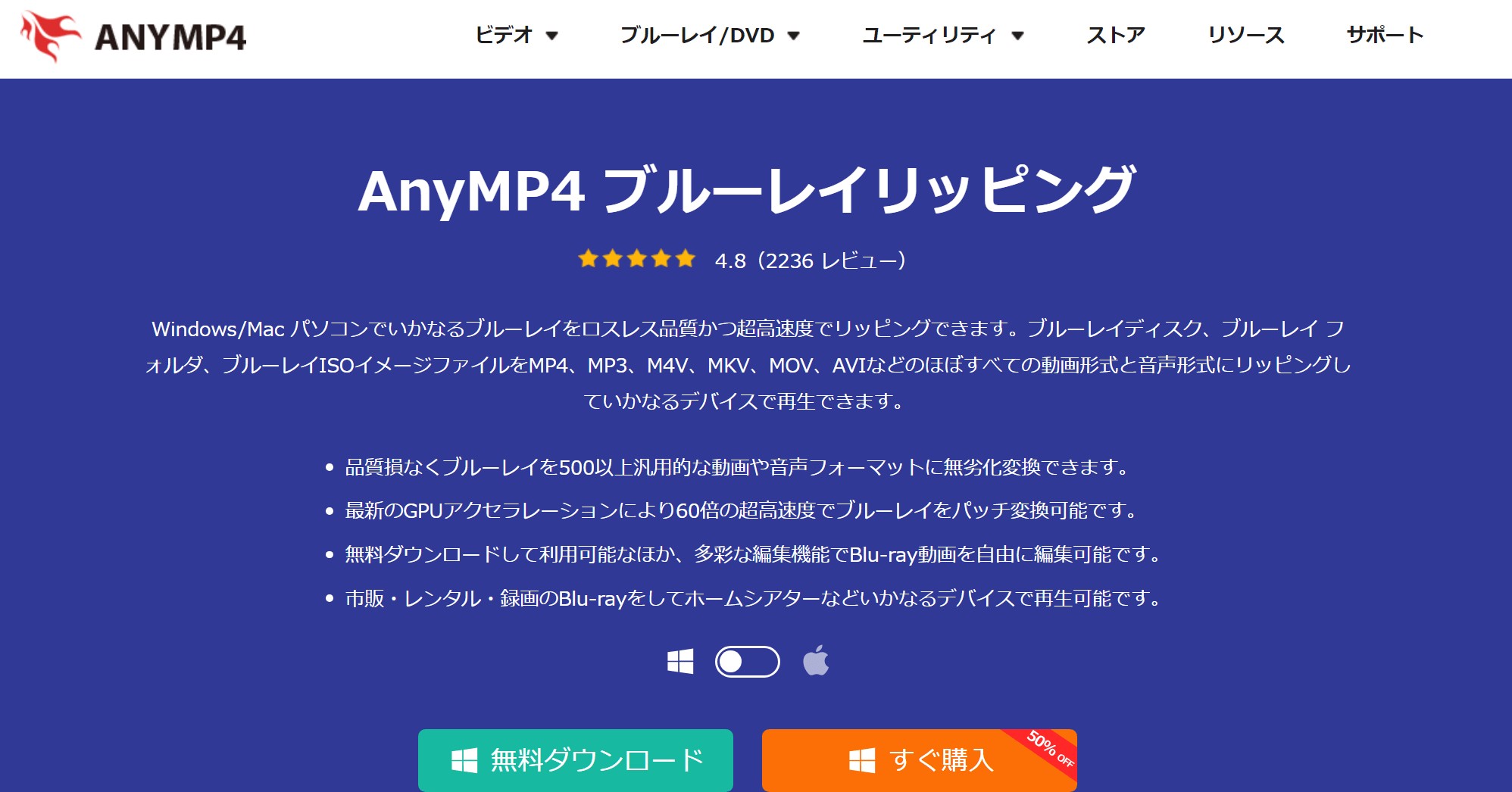Open the リソース page
This screenshot has height=792, width=1512.
tap(1246, 35)
